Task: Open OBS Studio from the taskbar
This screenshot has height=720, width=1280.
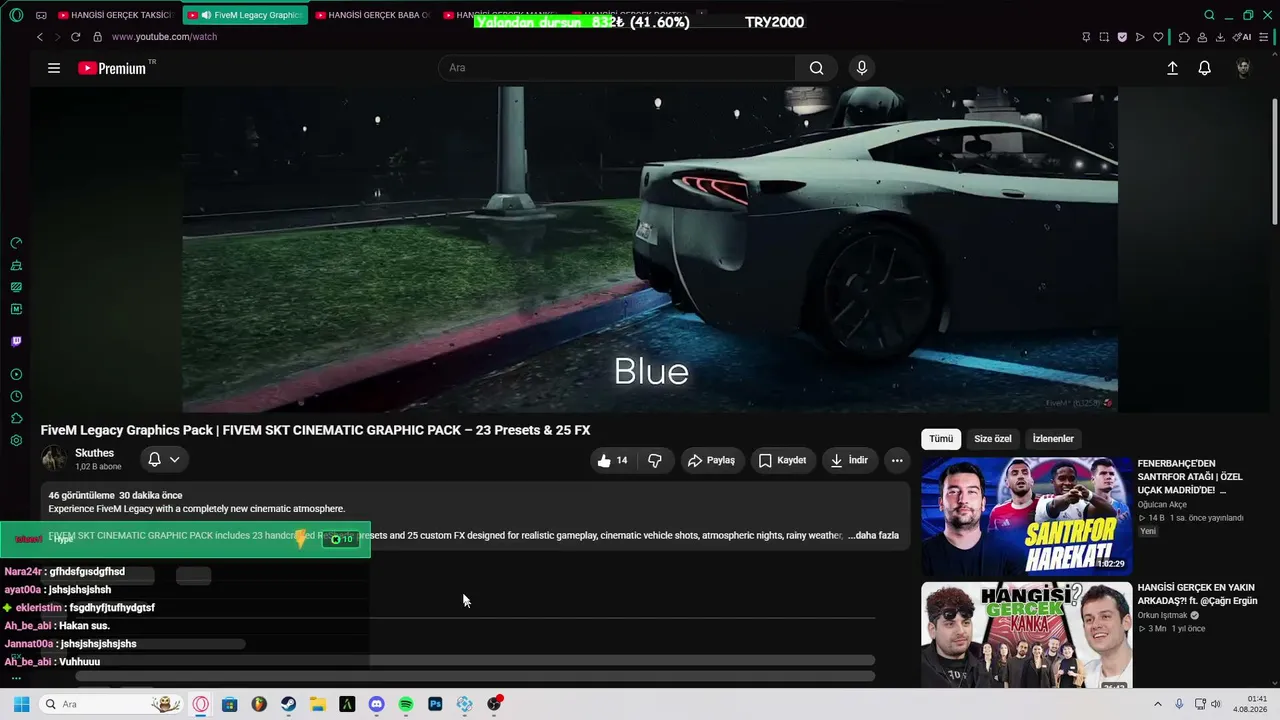Action: coord(494,704)
